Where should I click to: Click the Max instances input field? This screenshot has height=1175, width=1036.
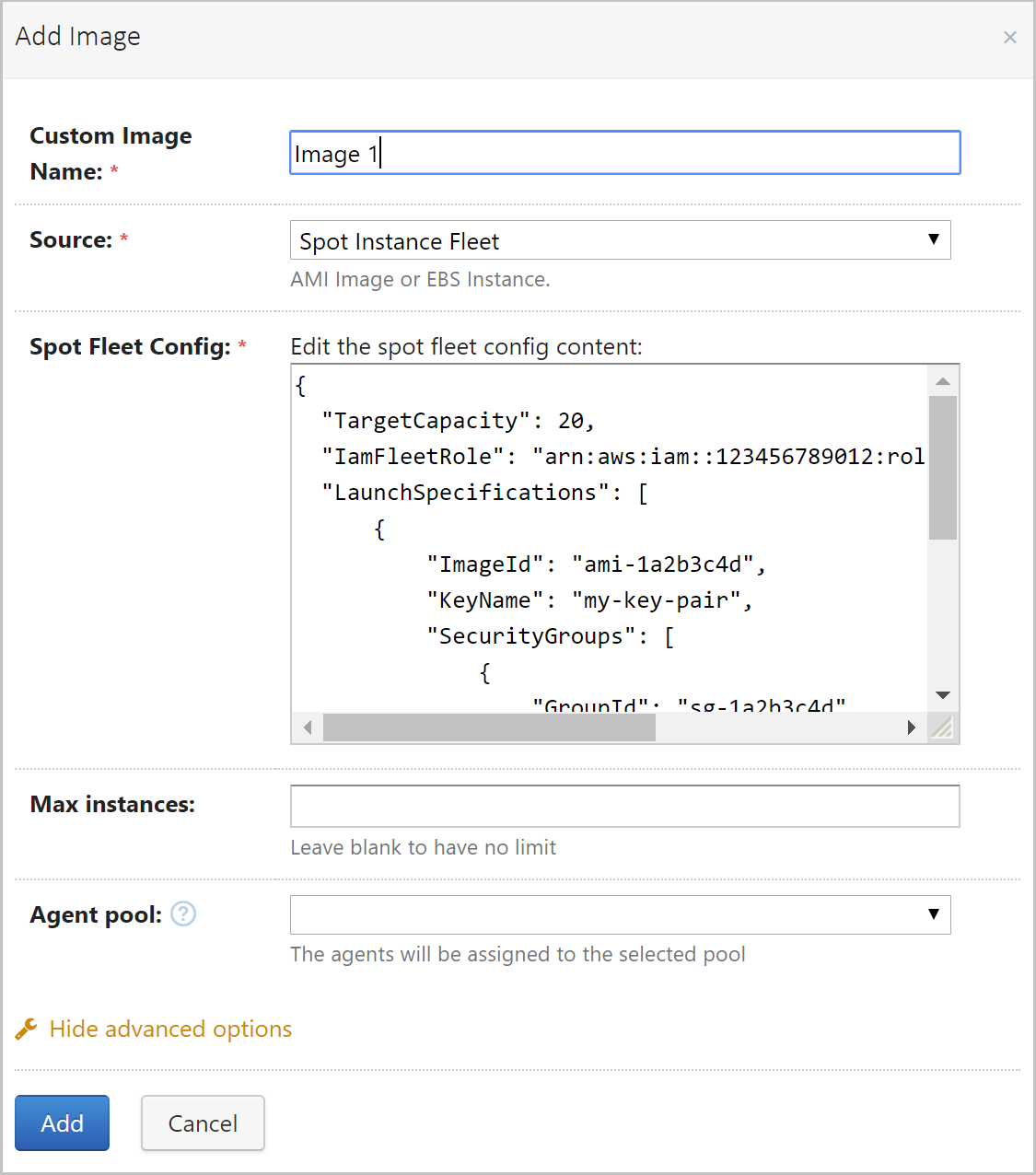pos(624,806)
